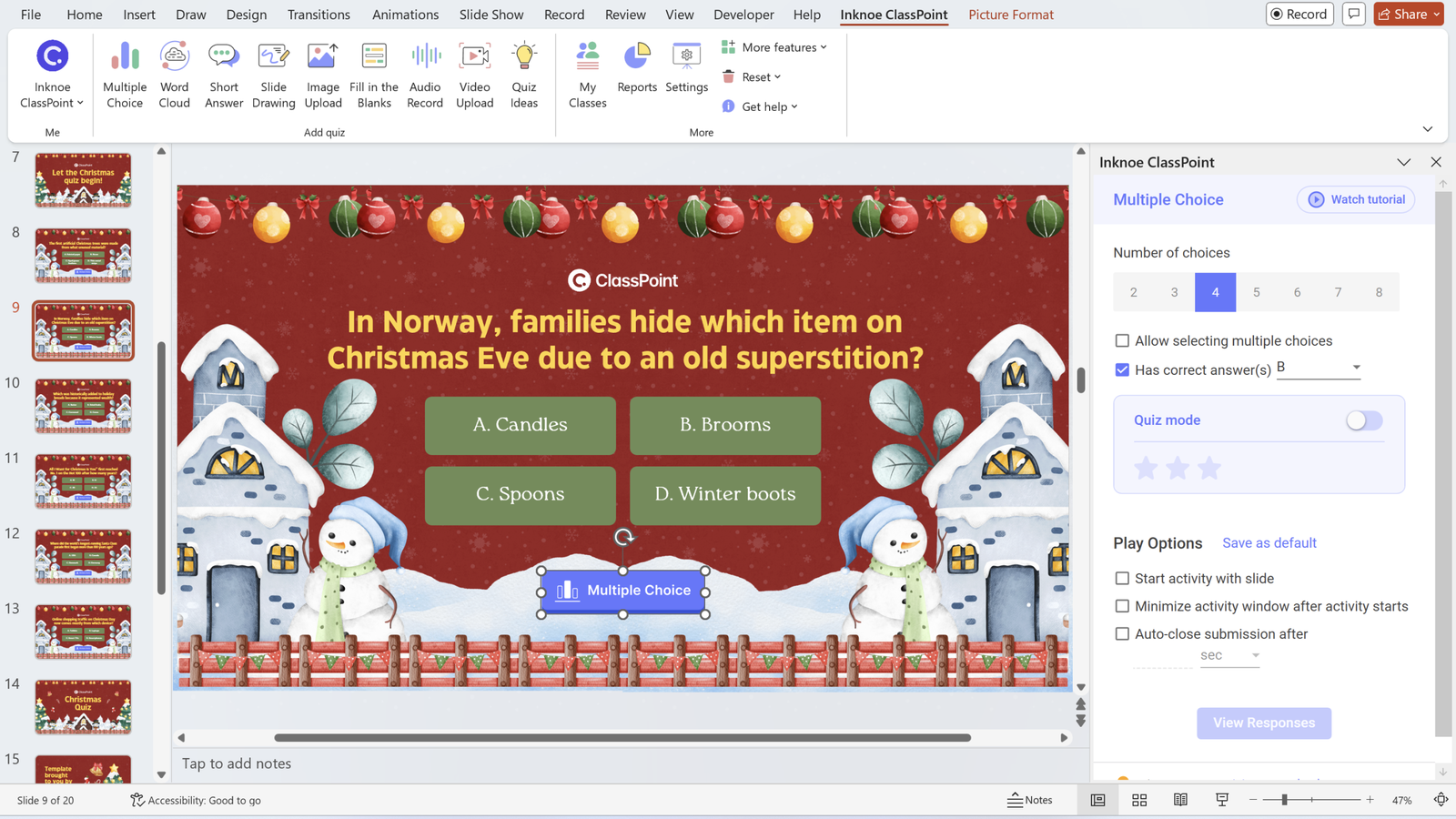
Task: Open the Picture Format tab
Action: [x=1010, y=15]
